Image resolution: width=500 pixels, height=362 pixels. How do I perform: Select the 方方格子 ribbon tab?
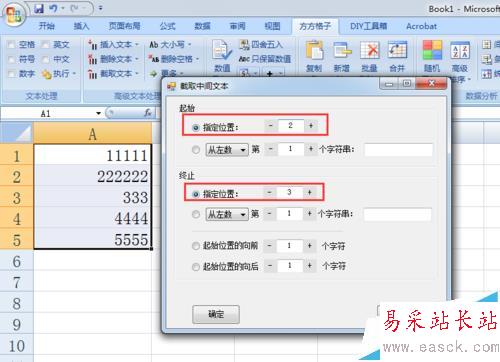click(x=315, y=26)
